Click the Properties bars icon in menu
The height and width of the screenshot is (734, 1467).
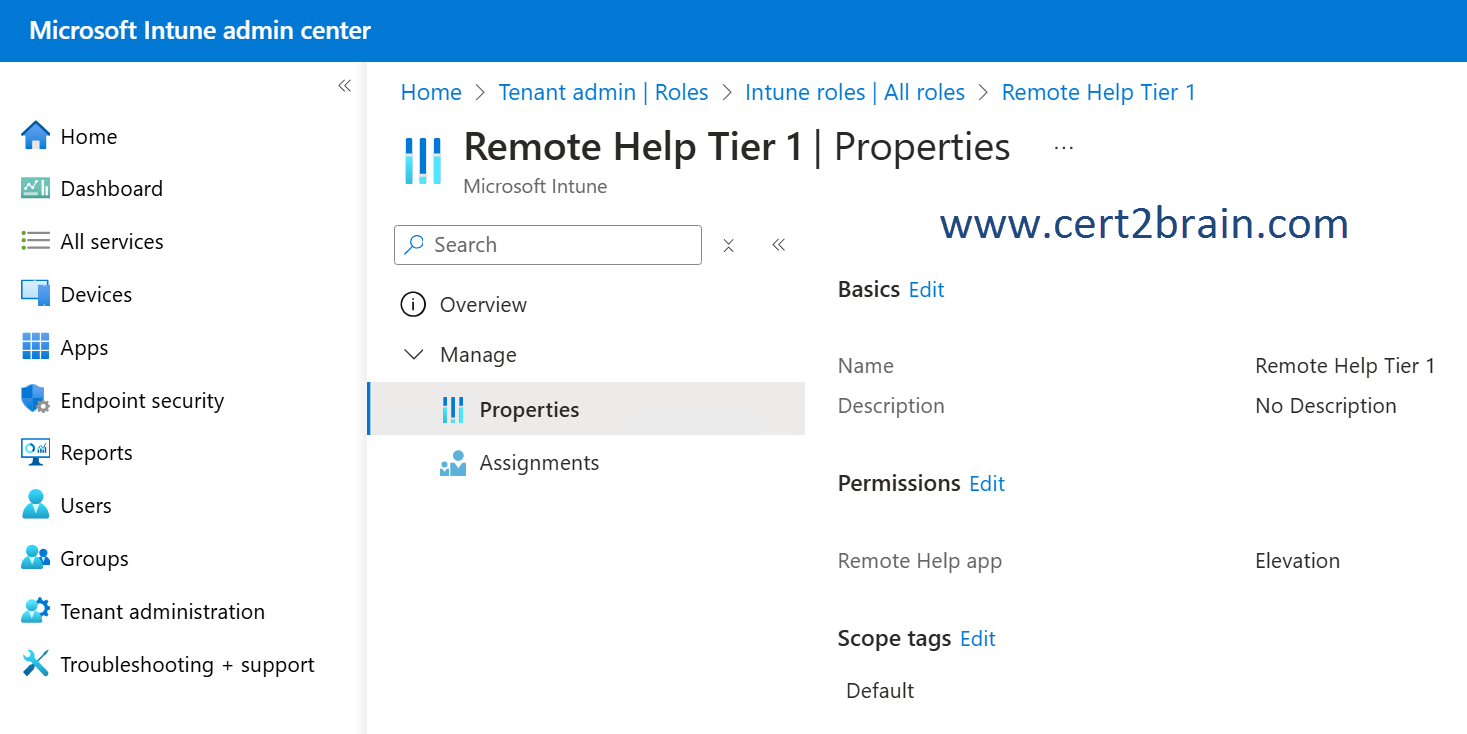coord(453,410)
